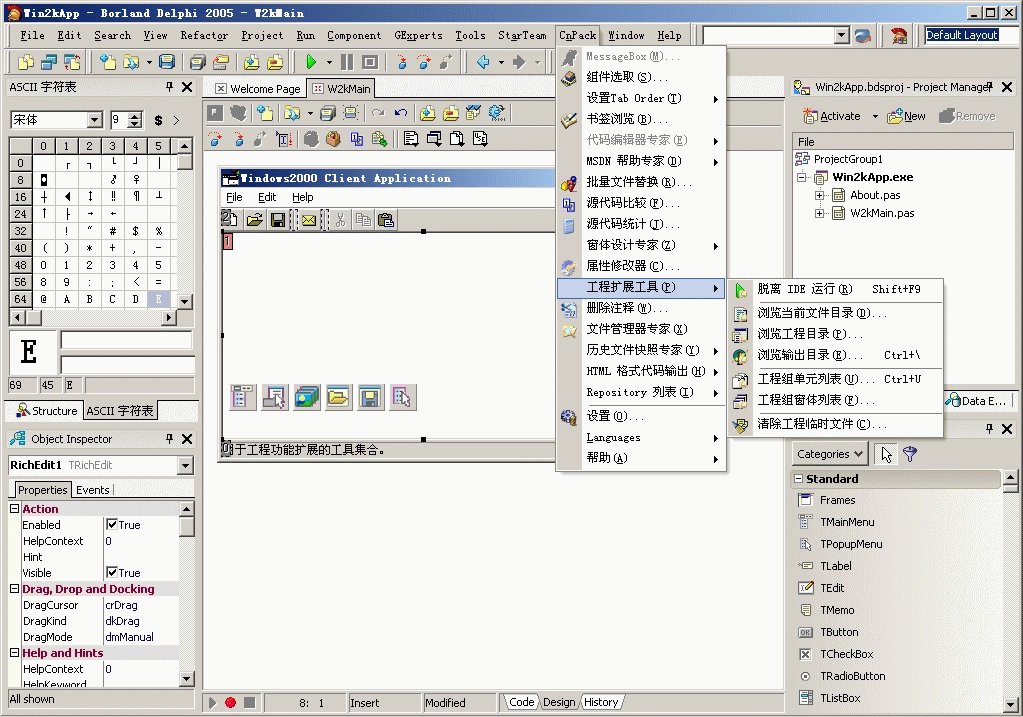Select 浏览工程目录 in the submenu
Viewport: 1023px width, 717px height.
[809, 334]
